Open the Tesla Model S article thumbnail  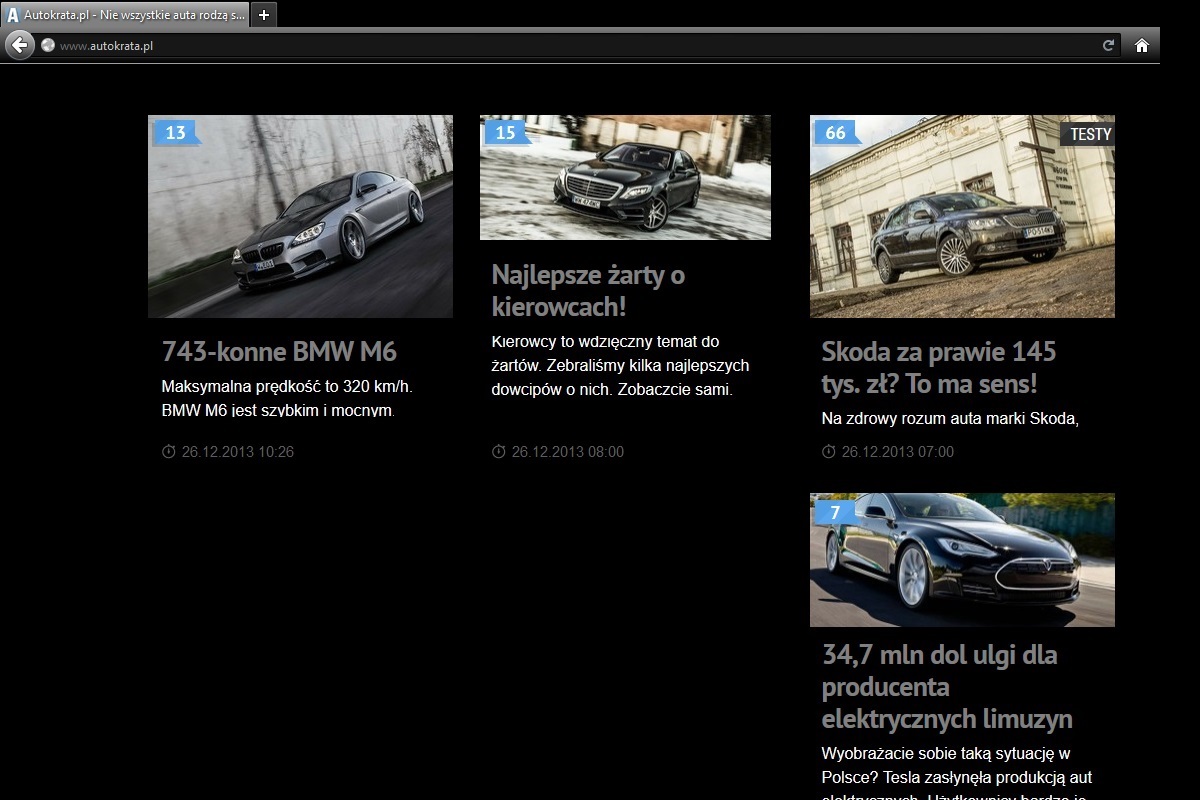(962, 560)
